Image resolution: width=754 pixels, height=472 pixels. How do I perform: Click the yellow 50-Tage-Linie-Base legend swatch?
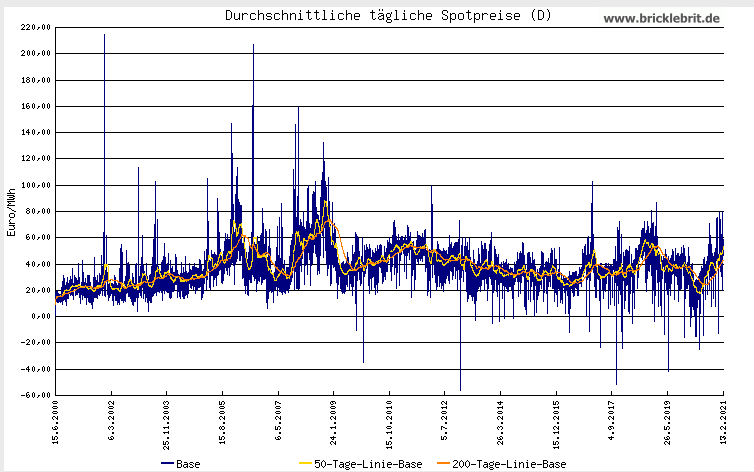tap(305, 464)
